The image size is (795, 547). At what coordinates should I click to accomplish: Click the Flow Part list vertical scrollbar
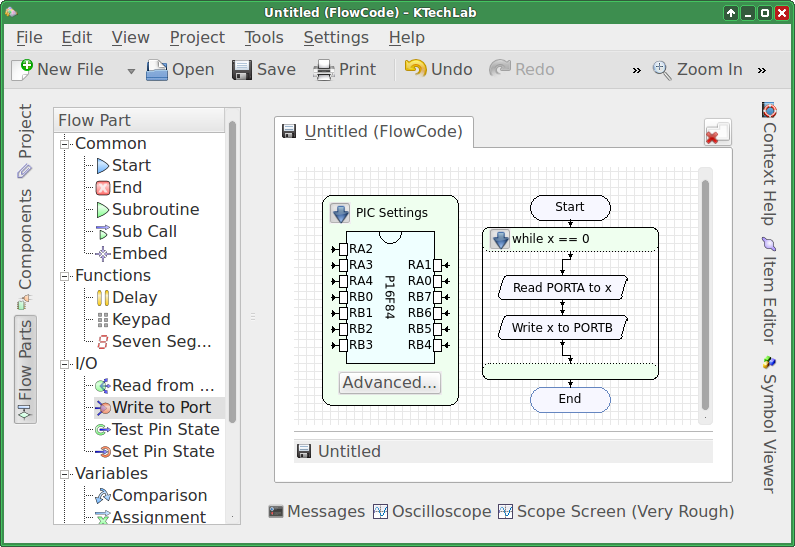(232, 271)
